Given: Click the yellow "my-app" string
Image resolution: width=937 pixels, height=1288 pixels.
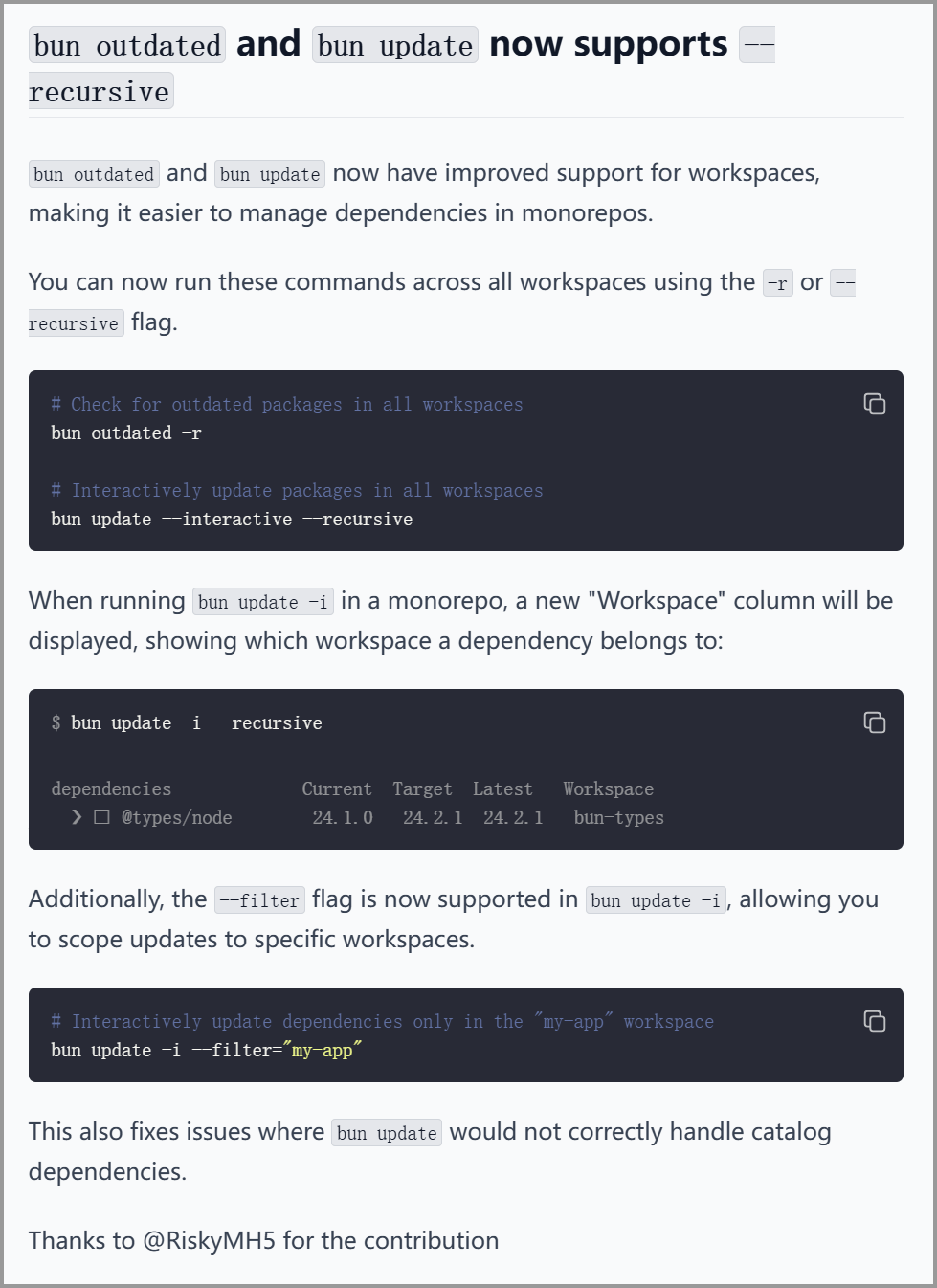Looking at the screenshot, I should (x=323, y=1051).
